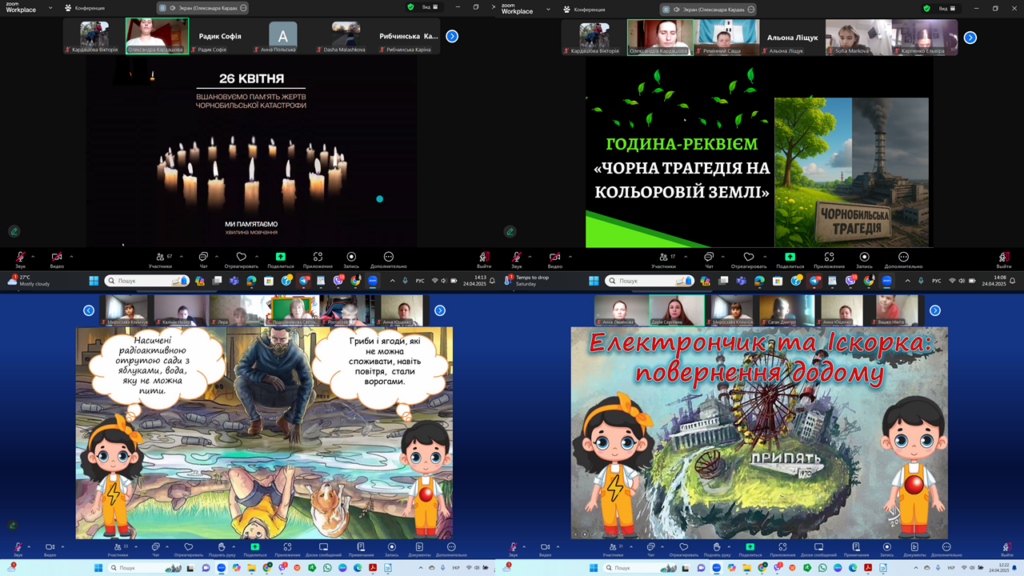Open Zoom Workplace menu in top-right window

coord(525,8)
